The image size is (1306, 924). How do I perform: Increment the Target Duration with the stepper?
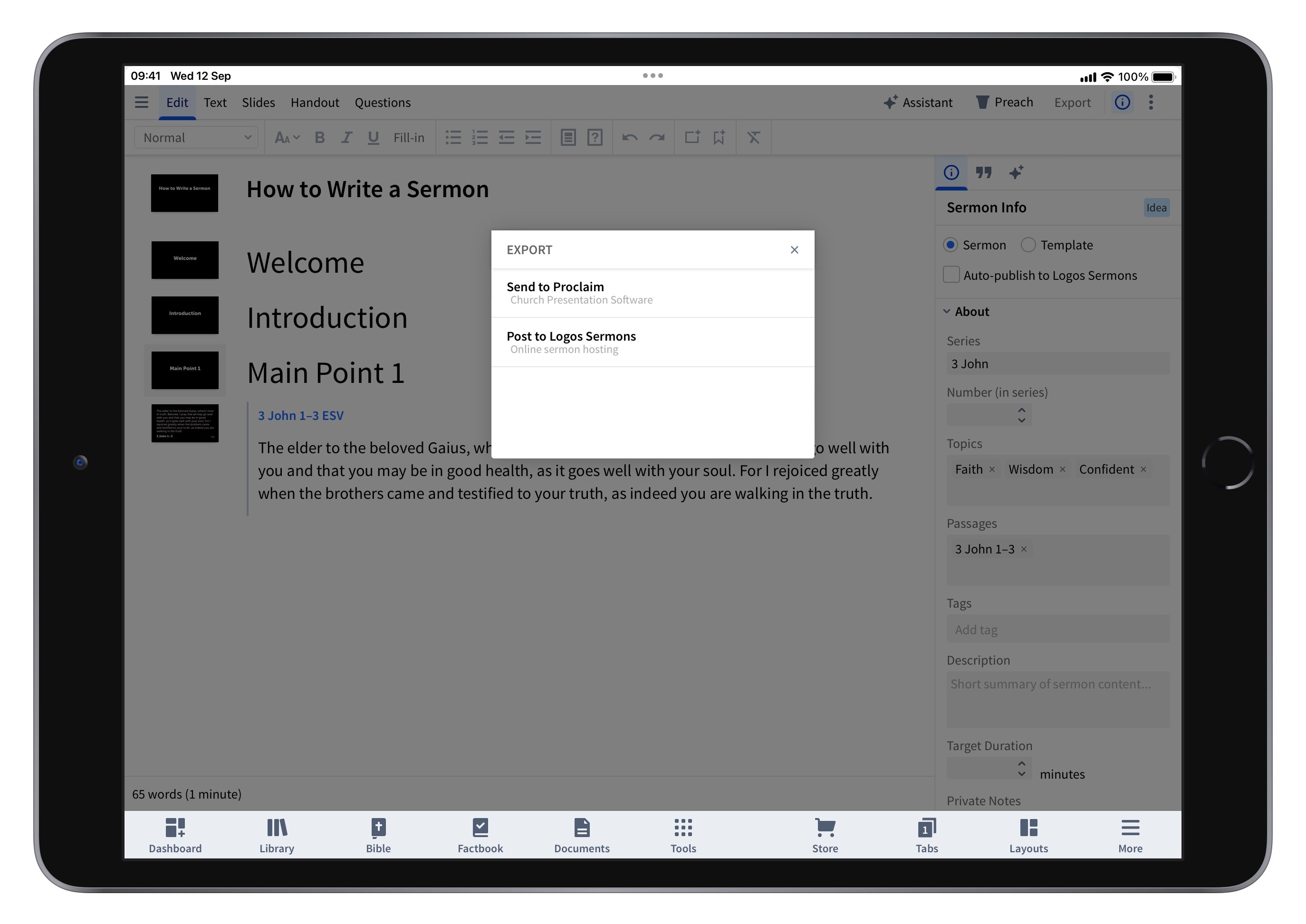1021,765
